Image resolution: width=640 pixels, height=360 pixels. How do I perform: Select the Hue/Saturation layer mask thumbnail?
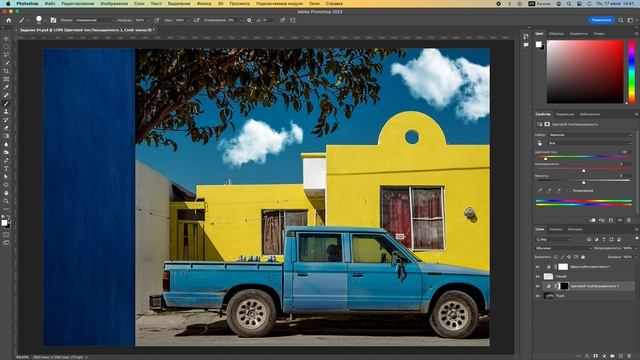(564, 286)
